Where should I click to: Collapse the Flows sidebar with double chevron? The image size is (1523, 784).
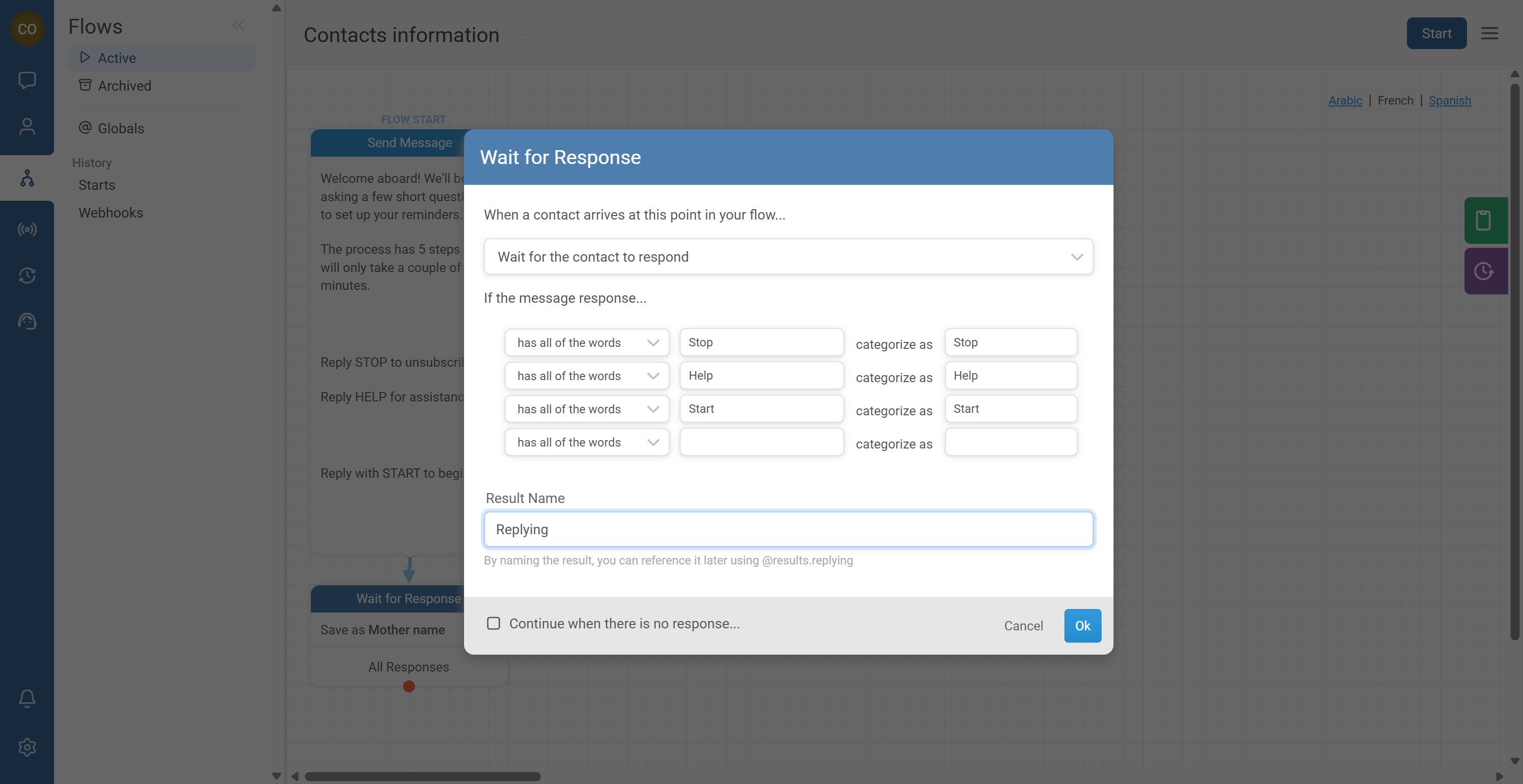click(237, 25)
